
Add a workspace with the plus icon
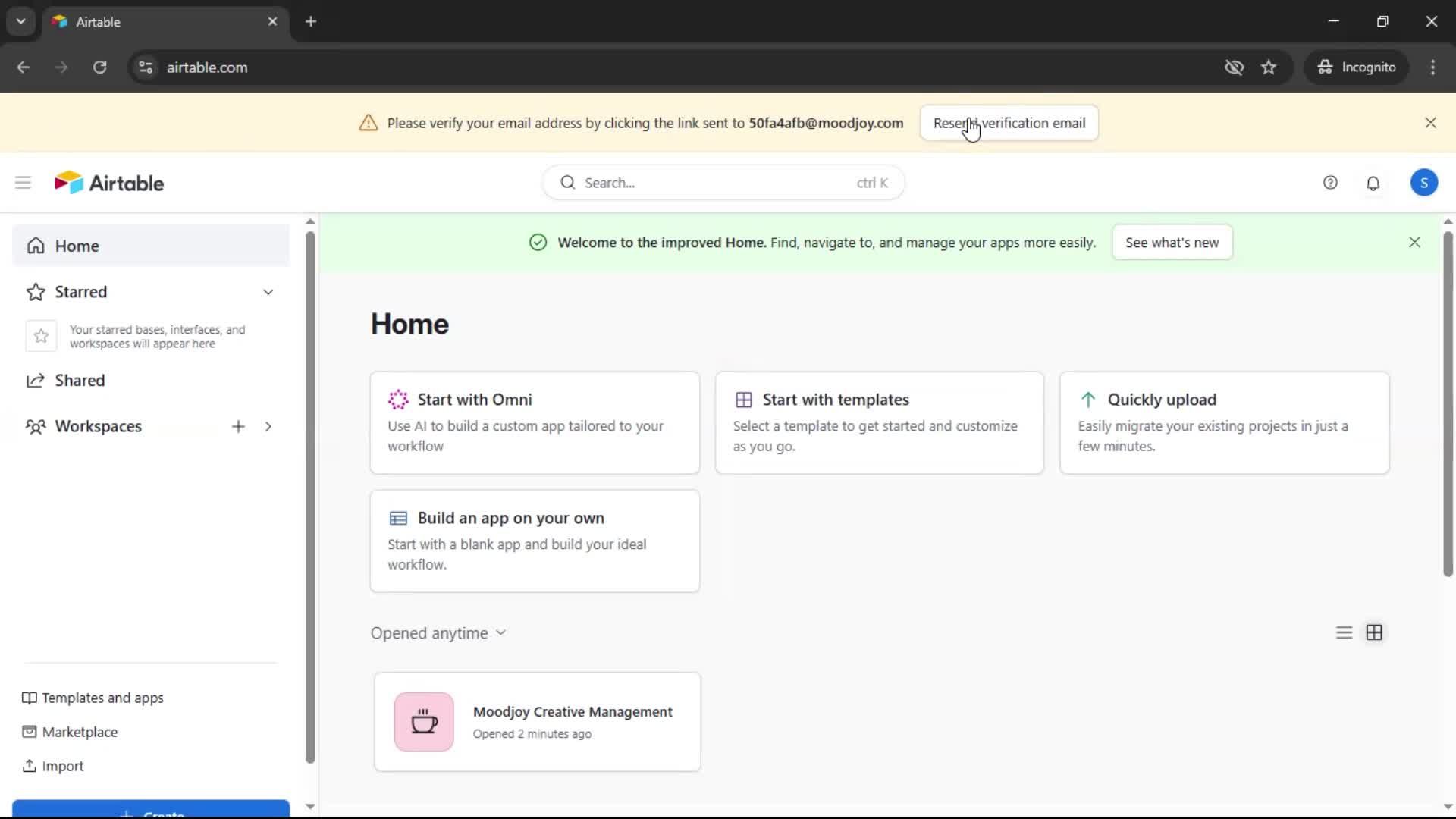pyautogui.click(x=238, y=426)
